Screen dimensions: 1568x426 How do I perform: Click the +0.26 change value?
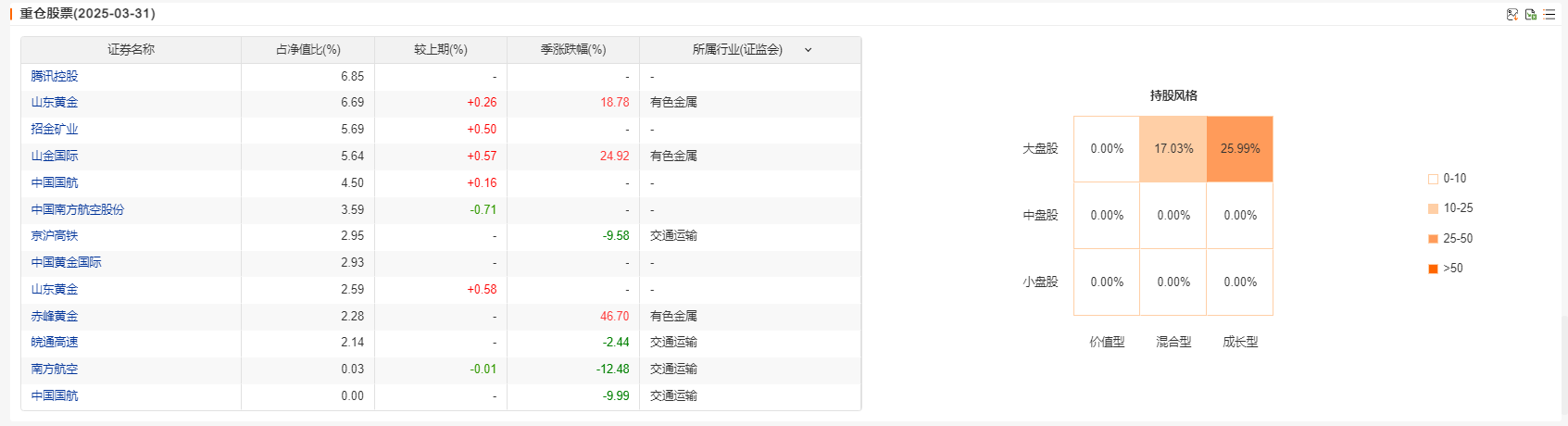(482, 103)
